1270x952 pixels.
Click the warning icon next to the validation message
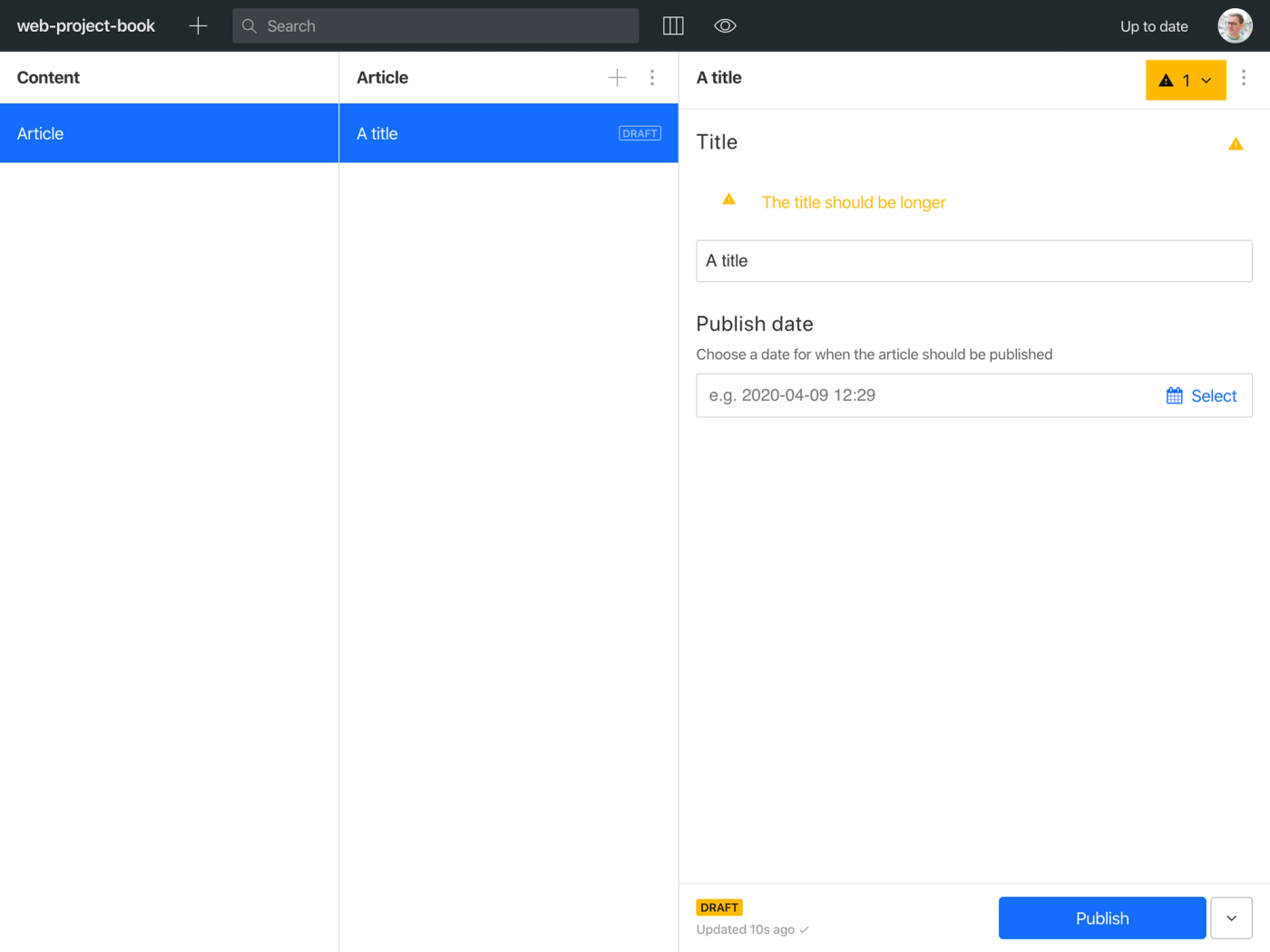728,199
